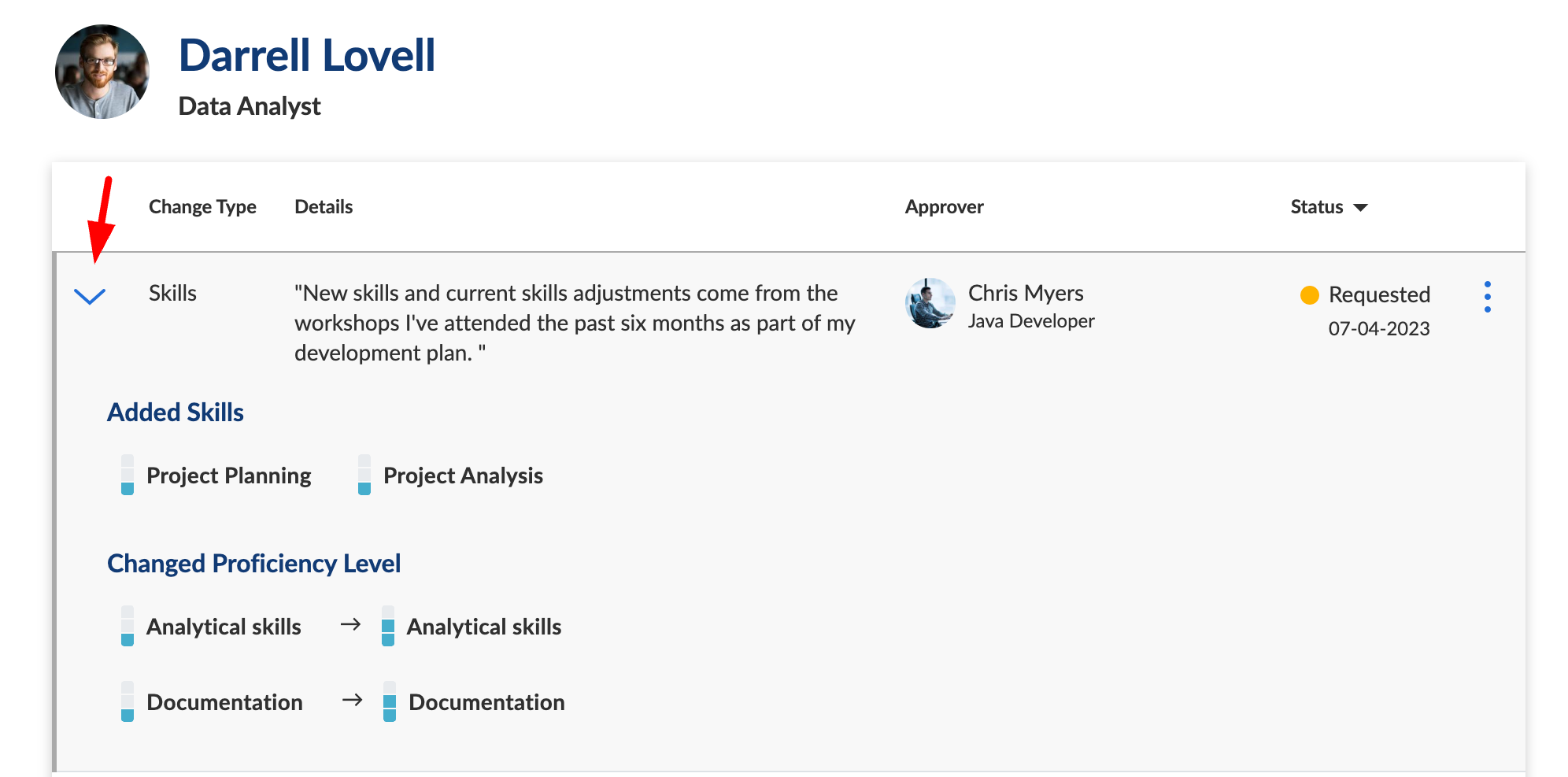1568x777 pixels.
Task: Click the Details column header
Action: [324, 207]
